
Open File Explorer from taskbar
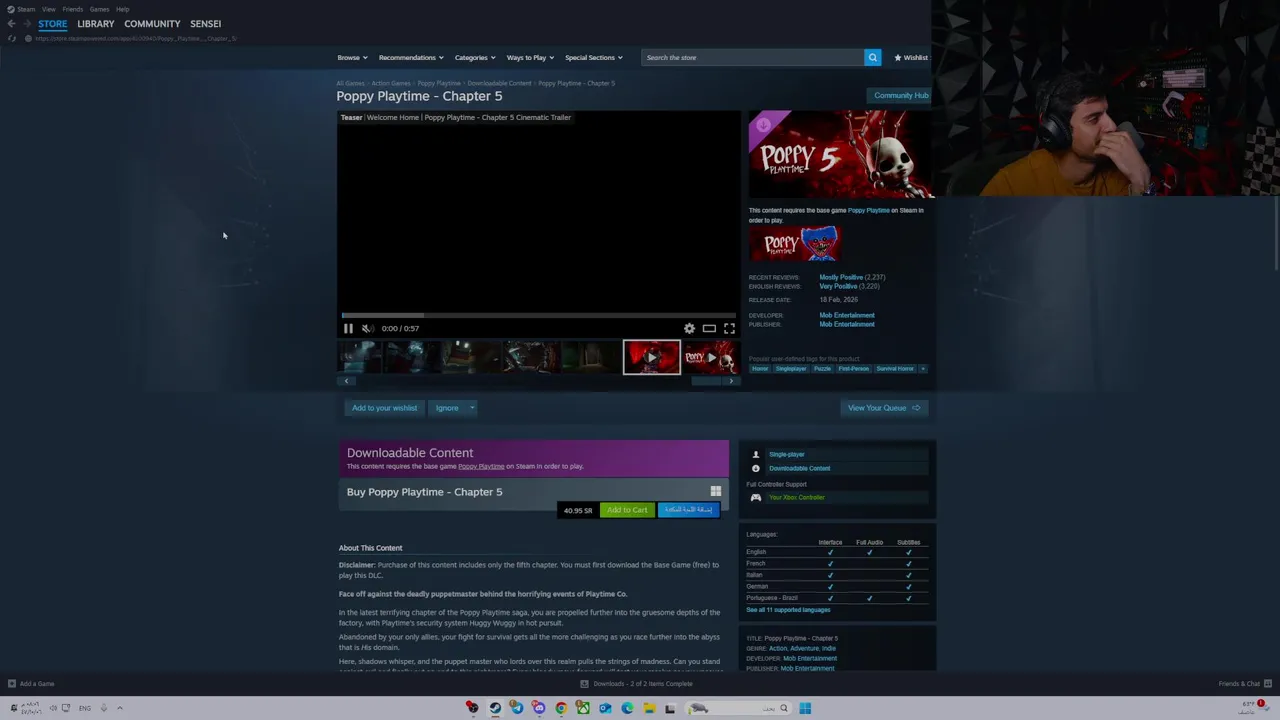click(649, 708)
